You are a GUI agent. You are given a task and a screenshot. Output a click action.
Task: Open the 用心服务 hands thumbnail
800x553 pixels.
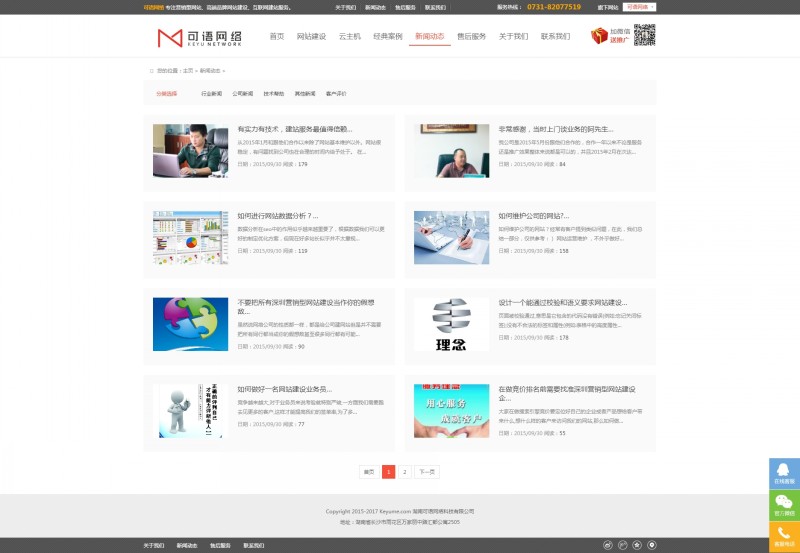tap(452, 411)
